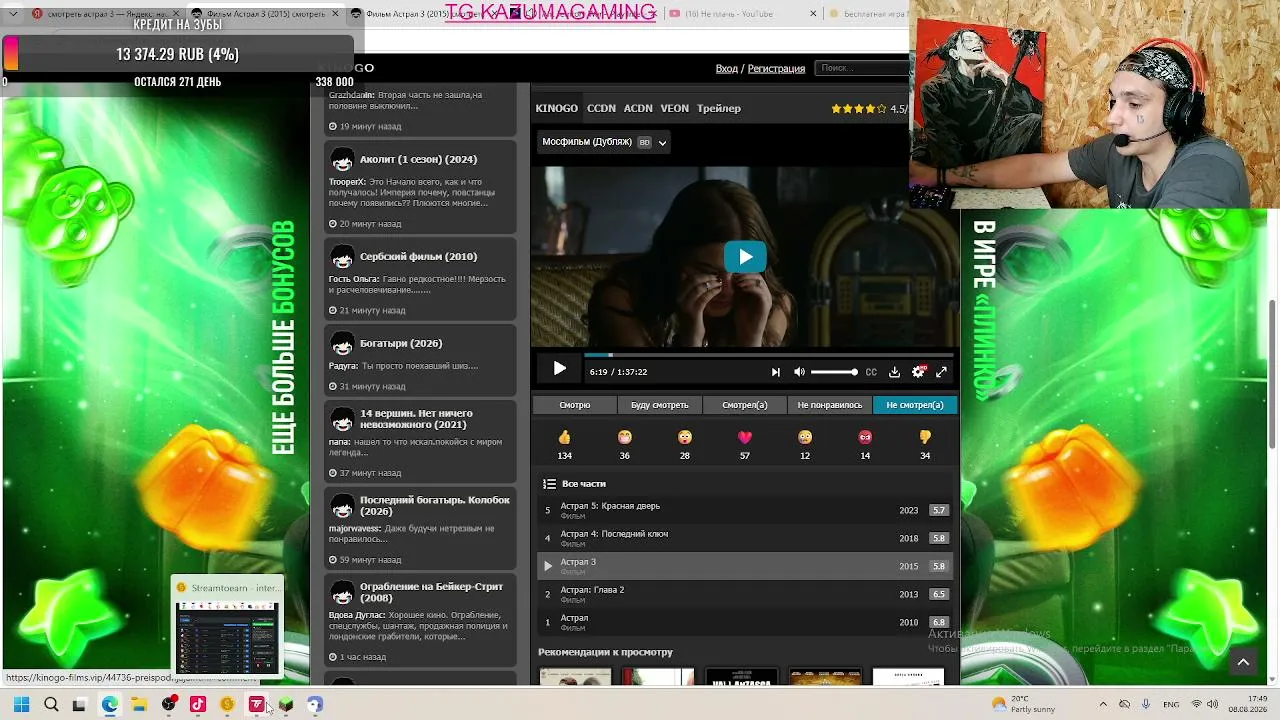Screen dimensions: 1280x720
Task: Skip to the next video in the player
Action: click(775, 372)
